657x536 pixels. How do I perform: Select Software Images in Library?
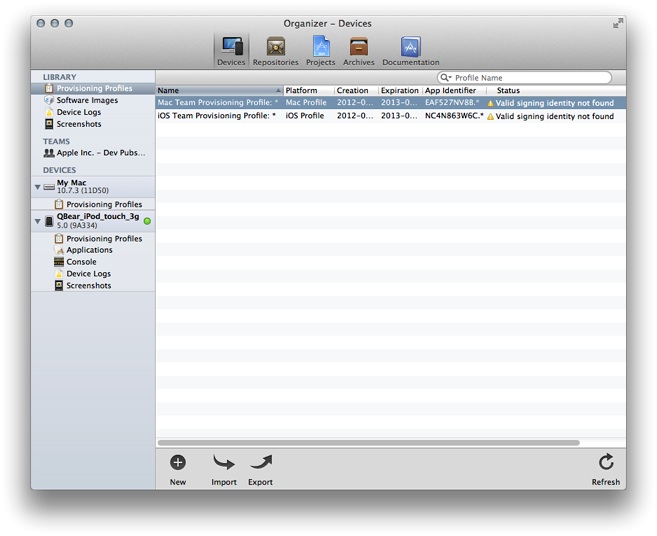[93, 100]
